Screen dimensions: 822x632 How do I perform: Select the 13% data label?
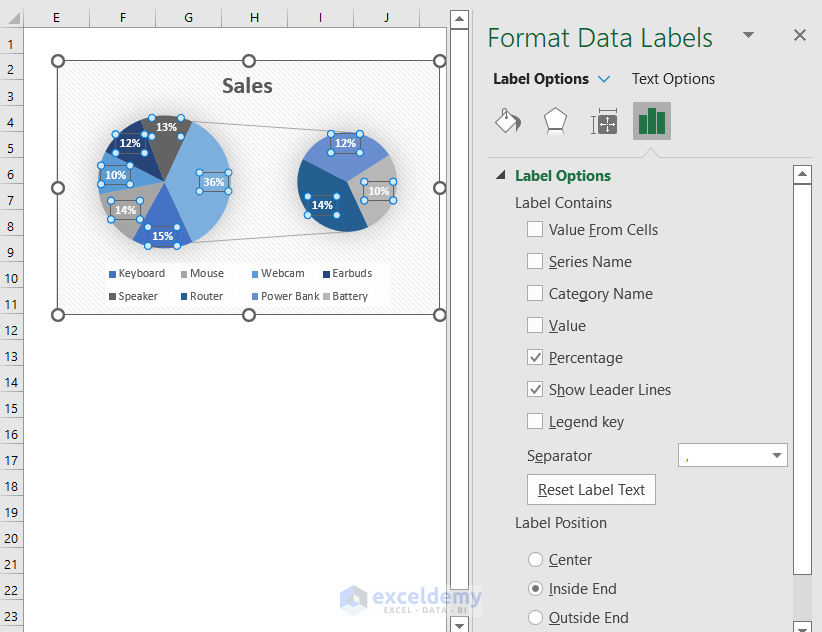[166, 127]
